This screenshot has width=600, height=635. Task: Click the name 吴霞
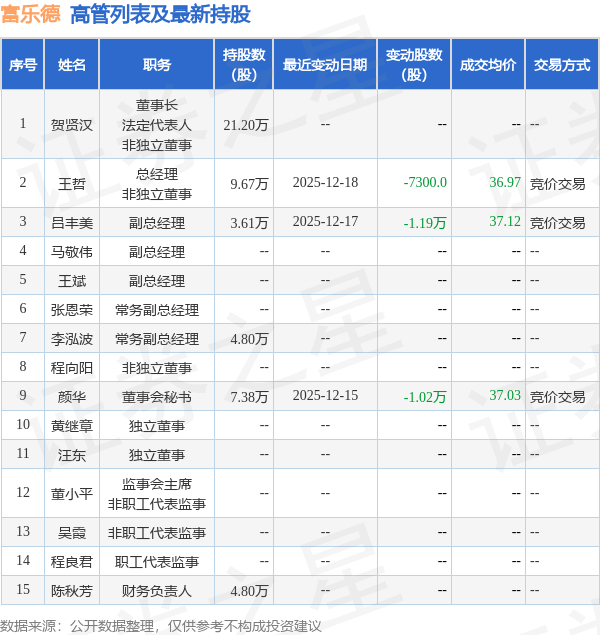pos(72,533)
